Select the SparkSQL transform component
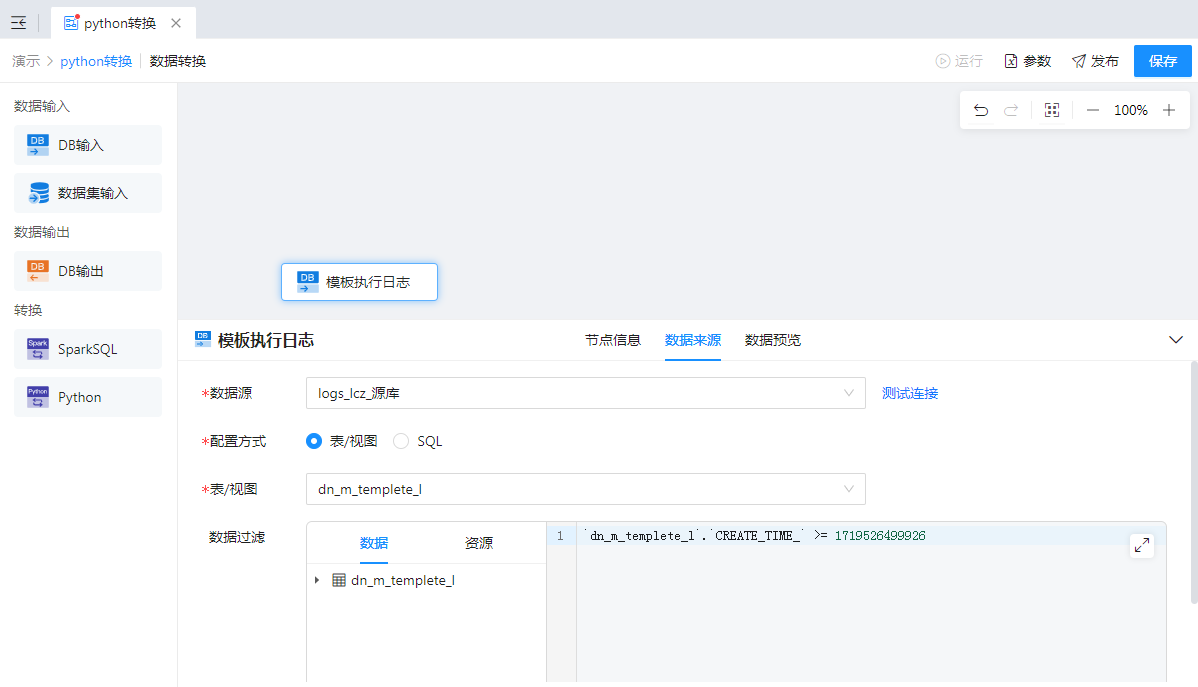Screen dimensions: 1198x687 click(88, 349)
